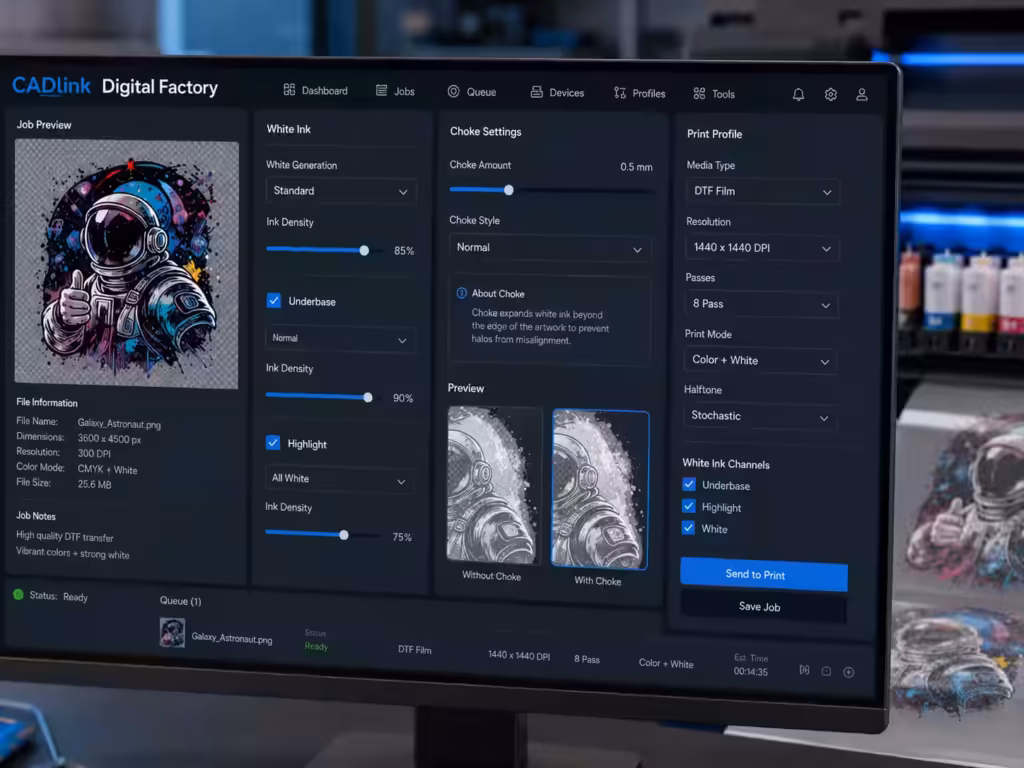The width and height of the screenshot is (1024, 768).
Task: Open the Halftone Stochastic dropdown
Action: point(760,416)
